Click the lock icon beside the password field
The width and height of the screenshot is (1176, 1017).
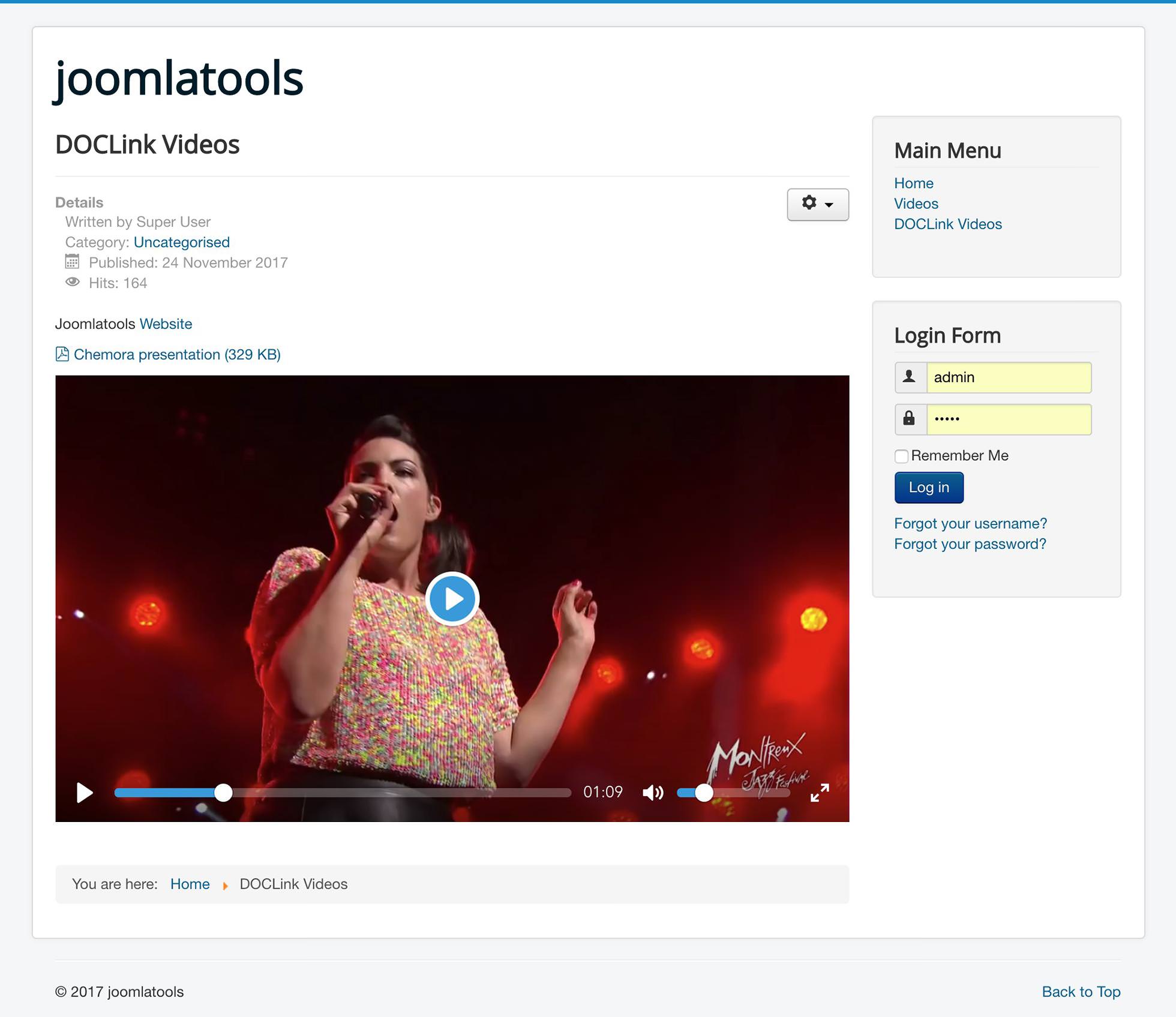[x=910, y=419]
